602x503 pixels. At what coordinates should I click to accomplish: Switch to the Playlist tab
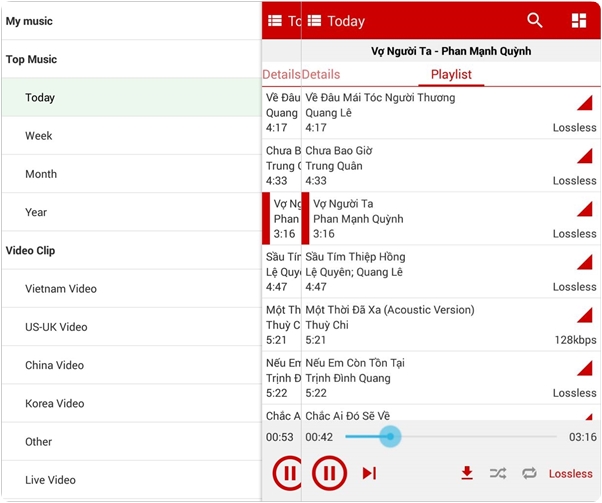point(451,75)
